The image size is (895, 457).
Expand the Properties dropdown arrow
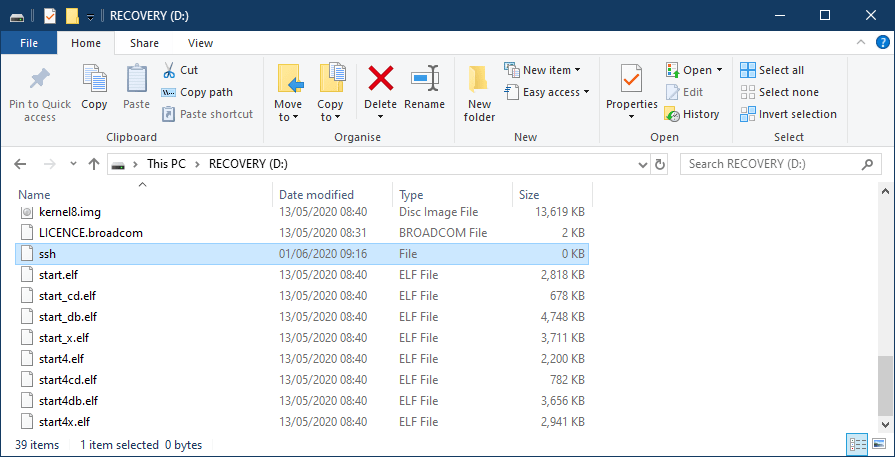coord(631,118)
